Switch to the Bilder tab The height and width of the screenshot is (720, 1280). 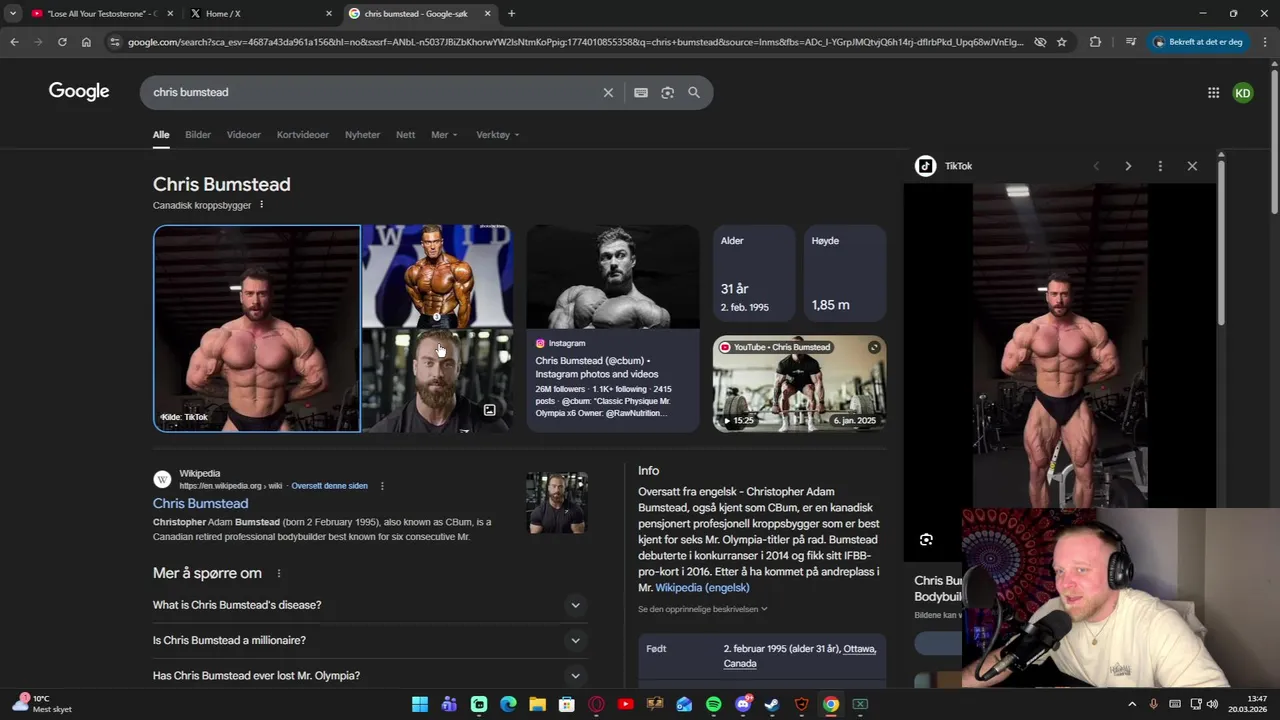tap(198, 135)
